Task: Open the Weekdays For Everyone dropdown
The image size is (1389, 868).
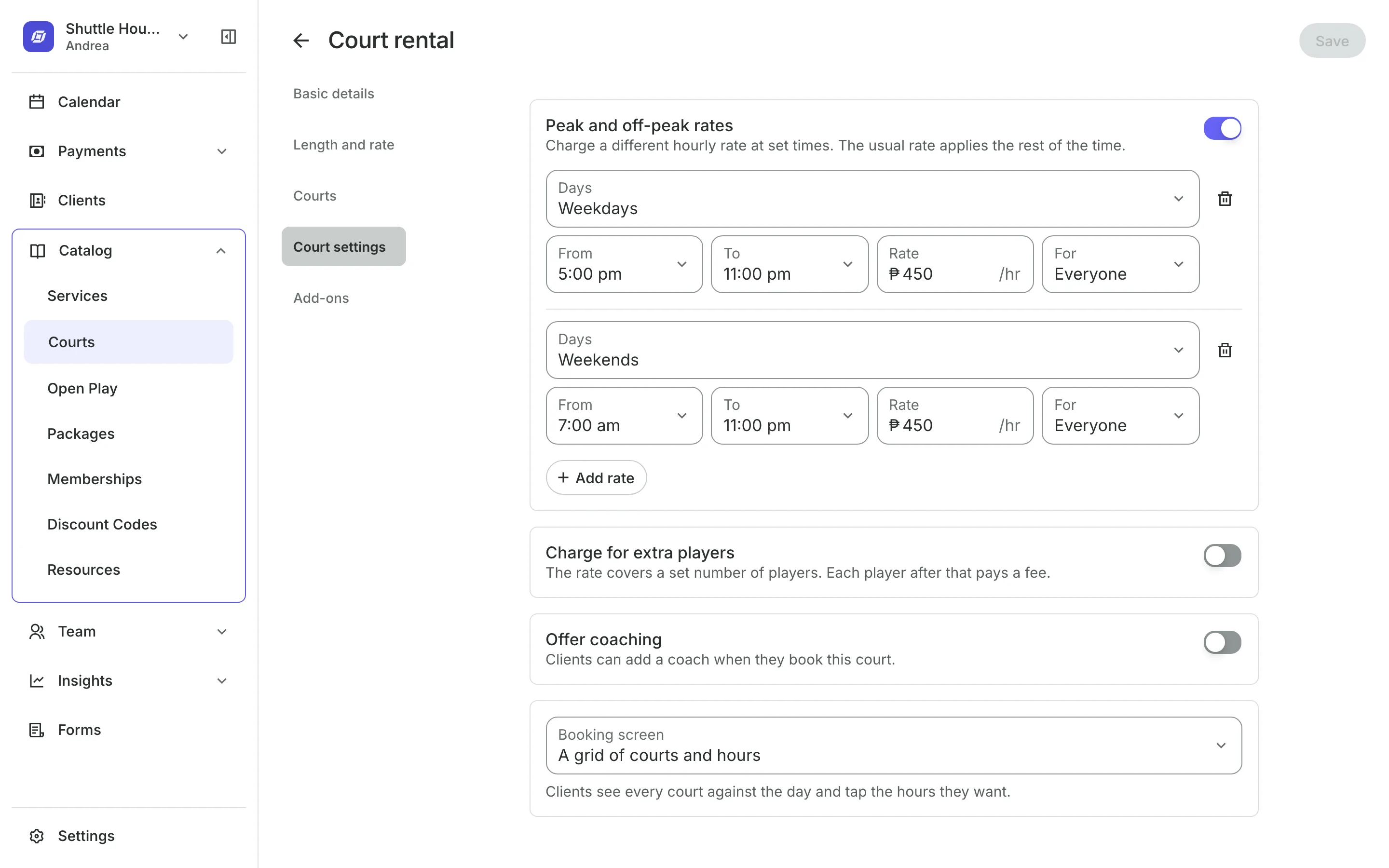Action: pyautogui.click(x=1120, y=264)
